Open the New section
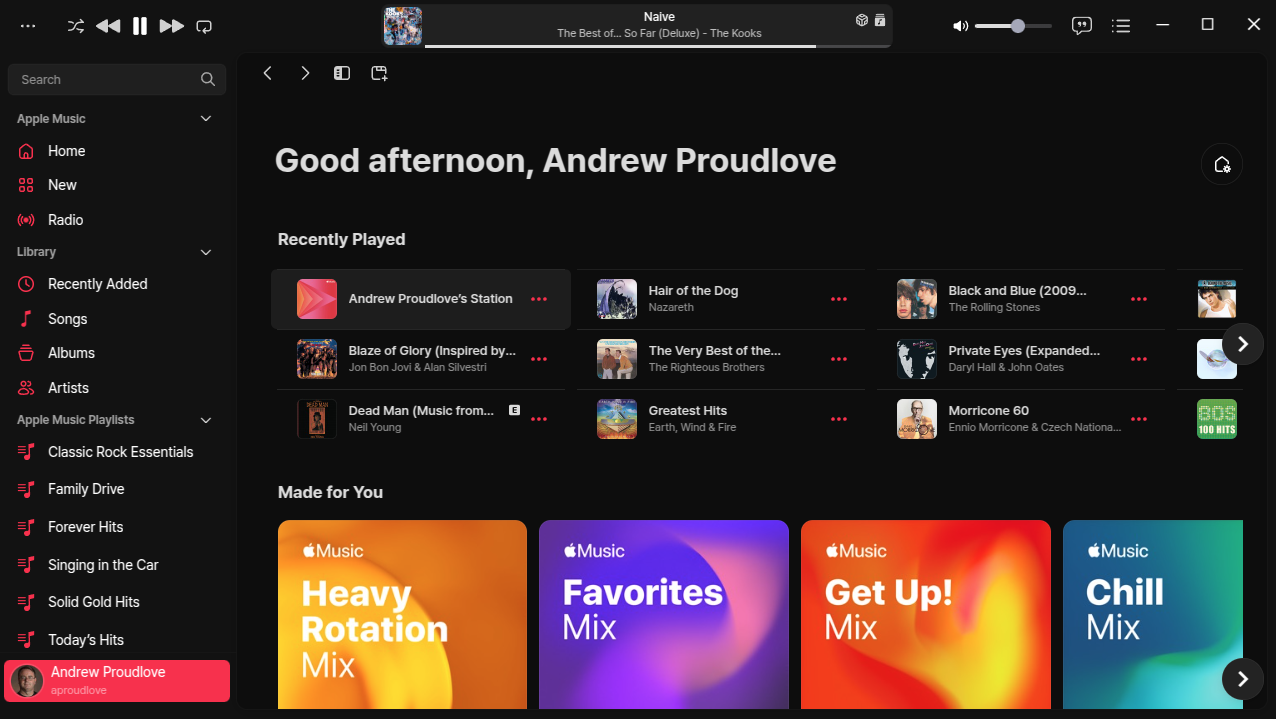 (x=117, y=185)
